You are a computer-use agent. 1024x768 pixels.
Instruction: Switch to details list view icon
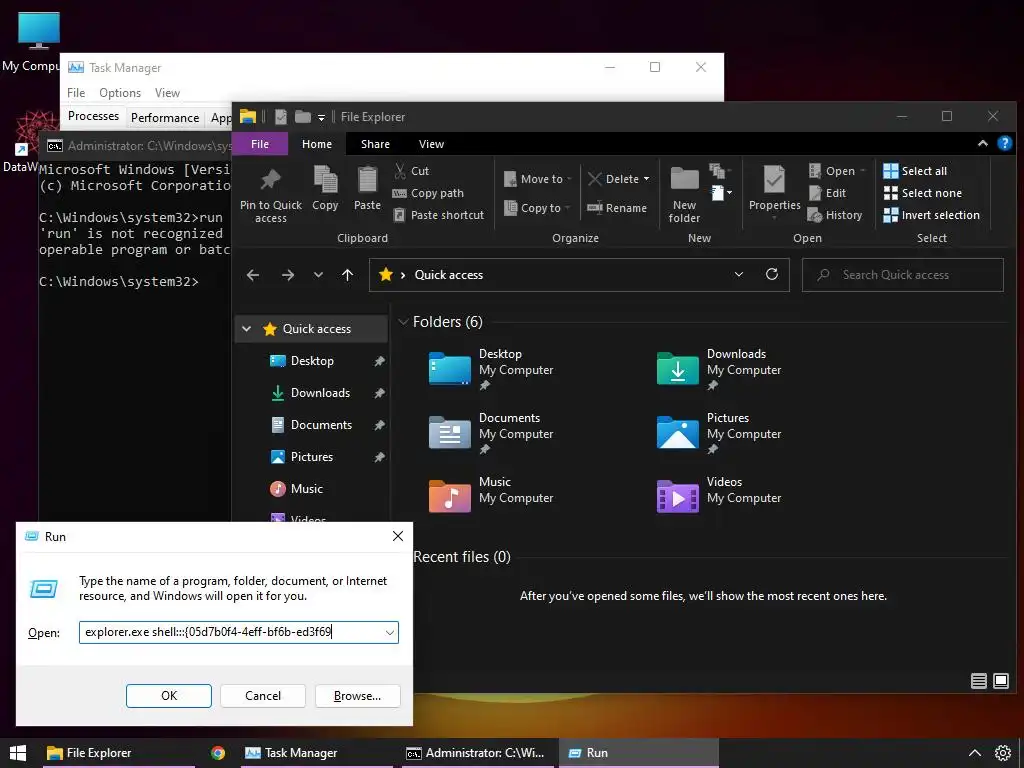click(978, 681)
